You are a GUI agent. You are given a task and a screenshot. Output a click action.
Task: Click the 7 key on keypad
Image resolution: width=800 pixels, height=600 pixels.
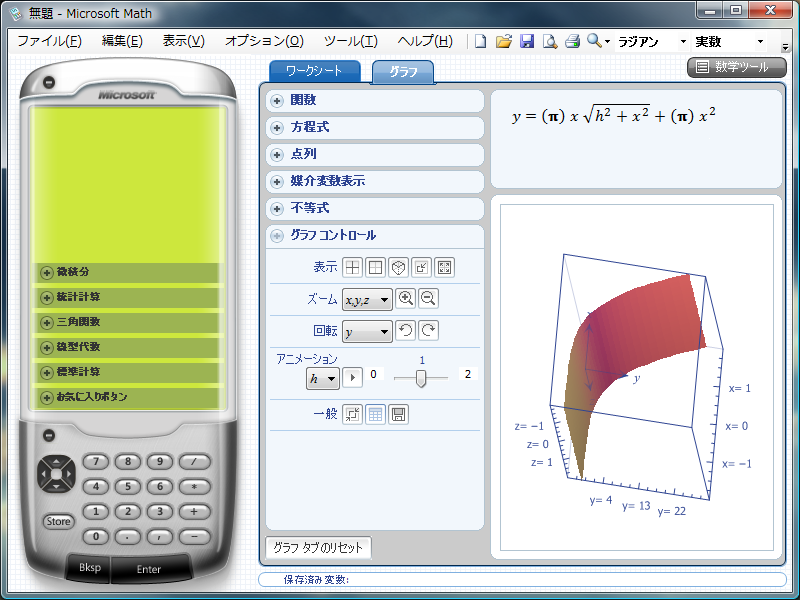pyautogui.click(x=96, y=462)
